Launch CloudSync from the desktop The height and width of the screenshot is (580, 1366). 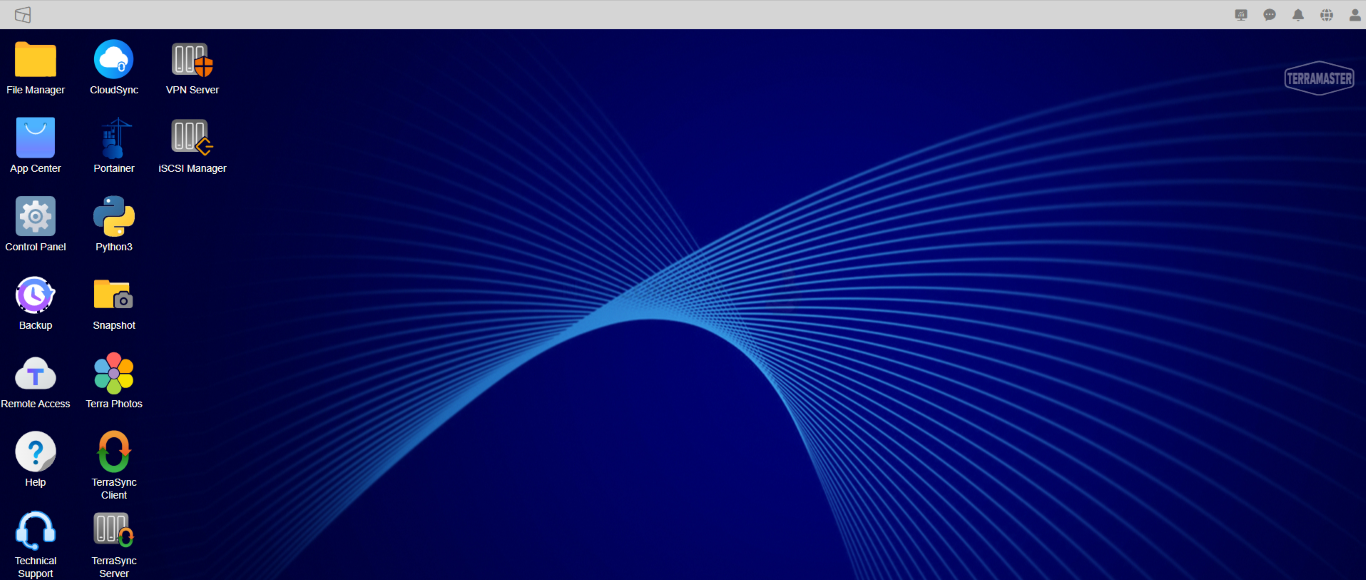[x=114, y=60]
